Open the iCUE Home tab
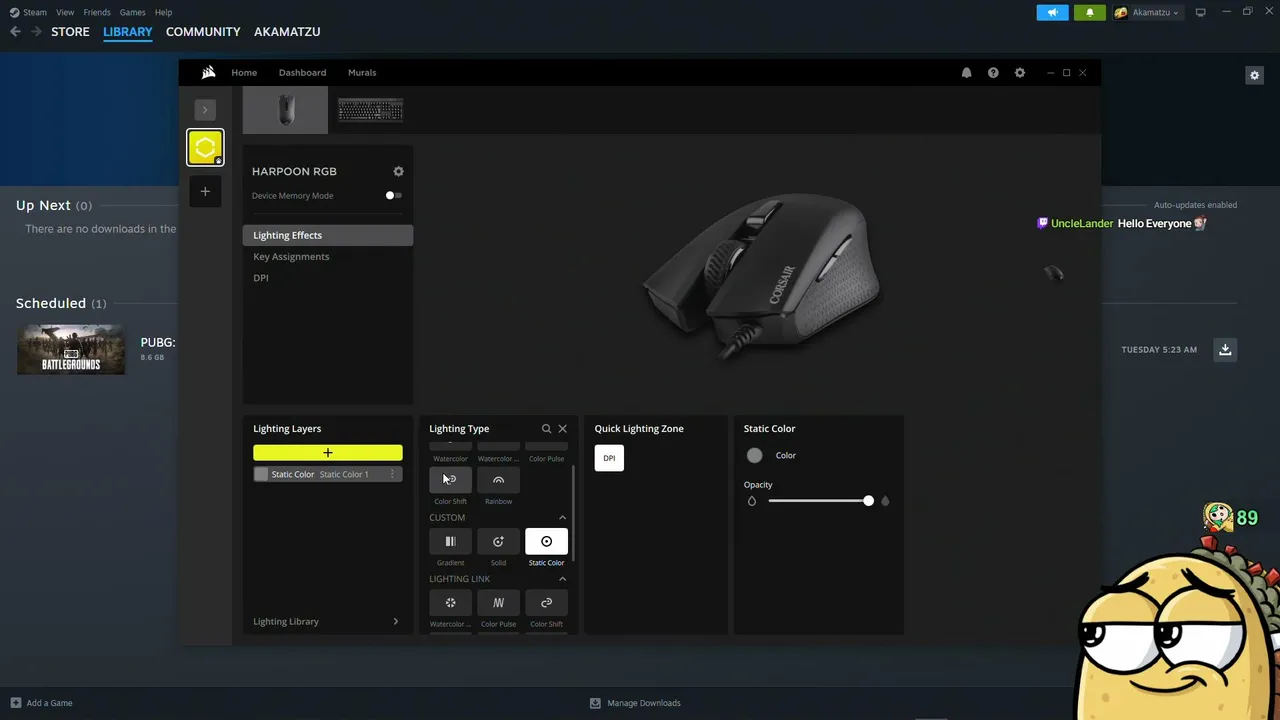The image size is (1280, 720). click(244, 73)
